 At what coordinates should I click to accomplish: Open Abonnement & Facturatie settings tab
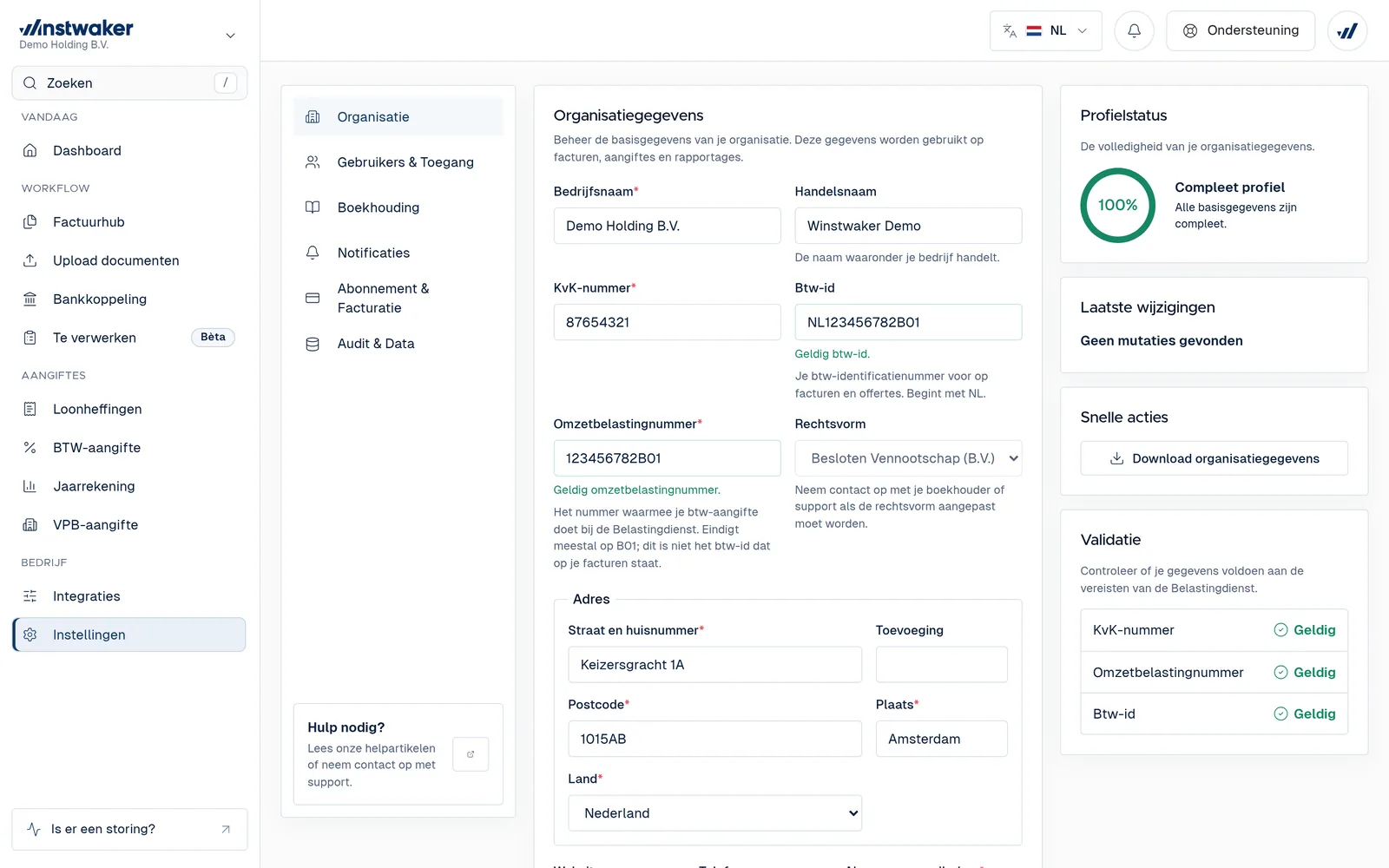tap(398, 298)
